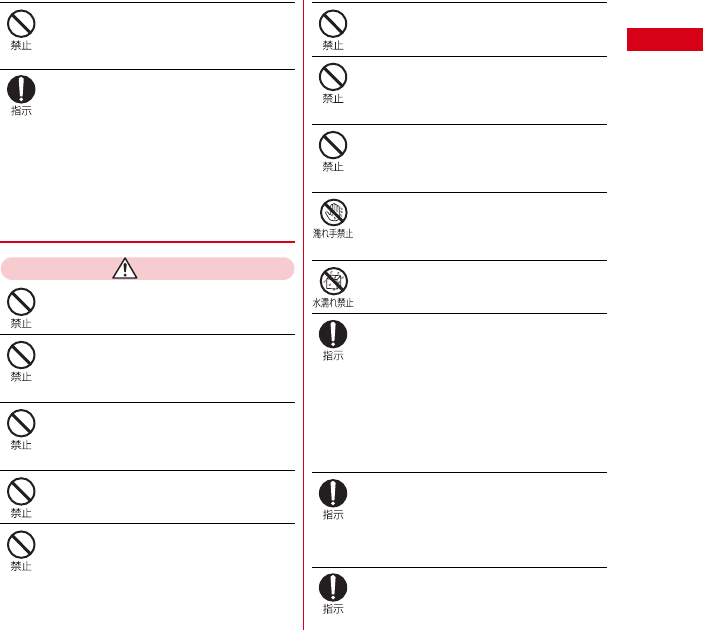Click second 禁止 icon below the pink banner
703x630 pixels.
tap(21, 355)
